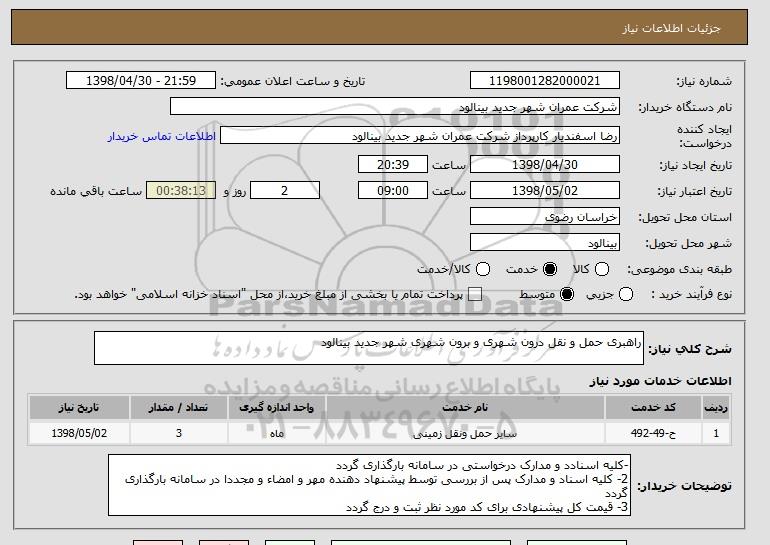Click the تعداد / مقدار column header
This screenshot has width=770, height=545.
point(178,408)
